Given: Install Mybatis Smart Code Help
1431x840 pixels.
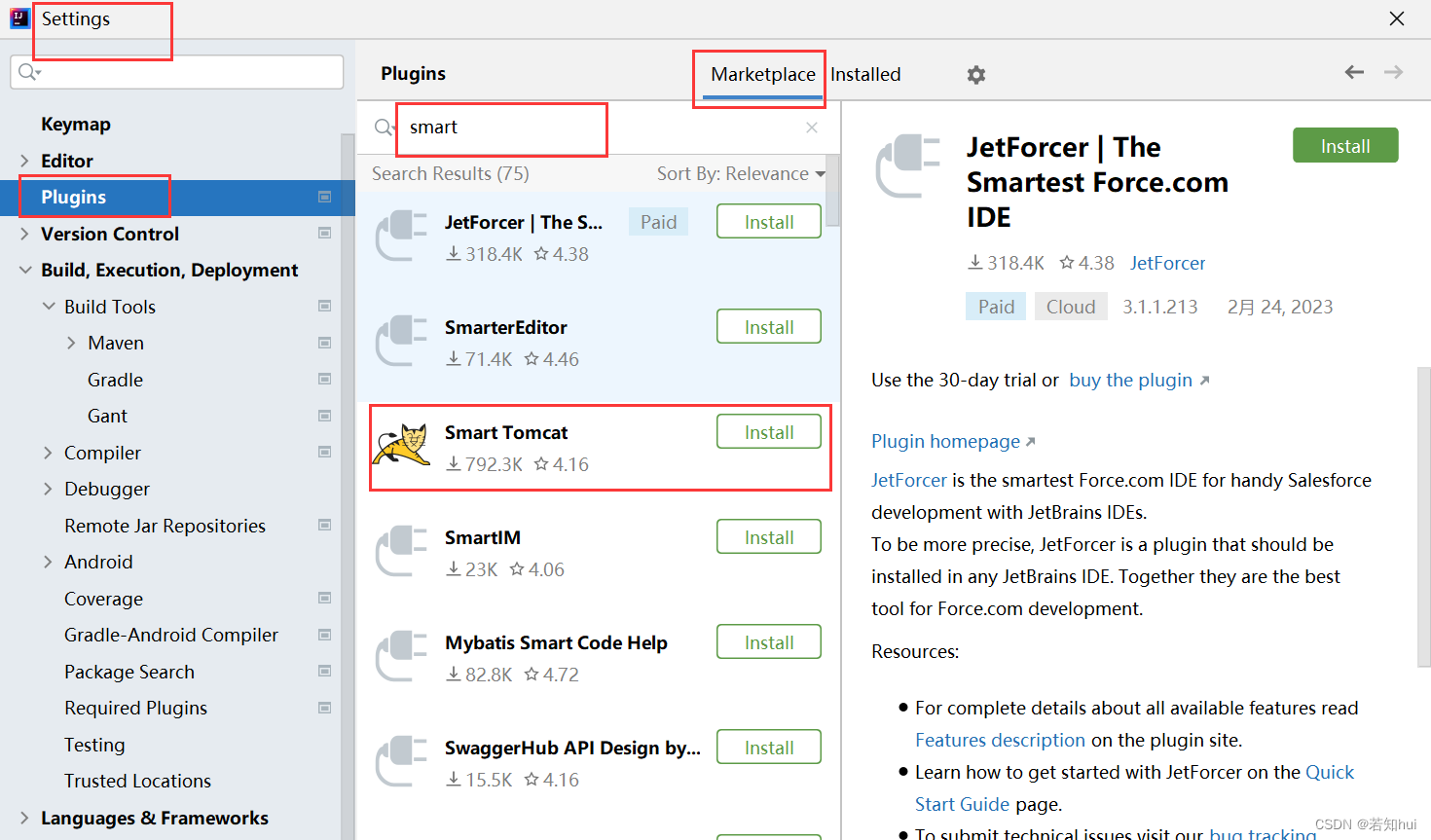Looking at the screenshot, I should (769, 642).
